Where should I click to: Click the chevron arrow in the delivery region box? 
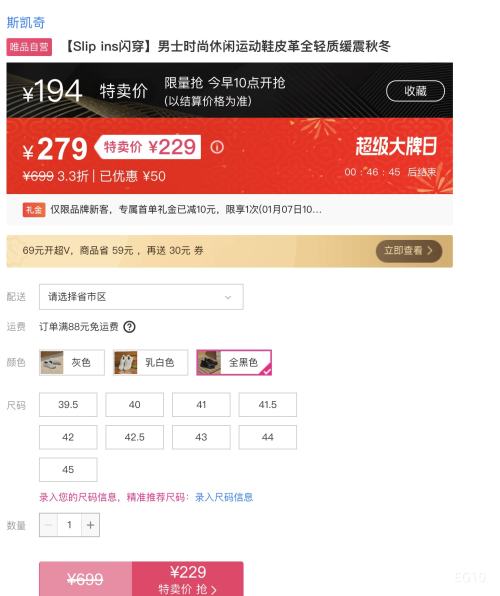click(x=228, y=297)
